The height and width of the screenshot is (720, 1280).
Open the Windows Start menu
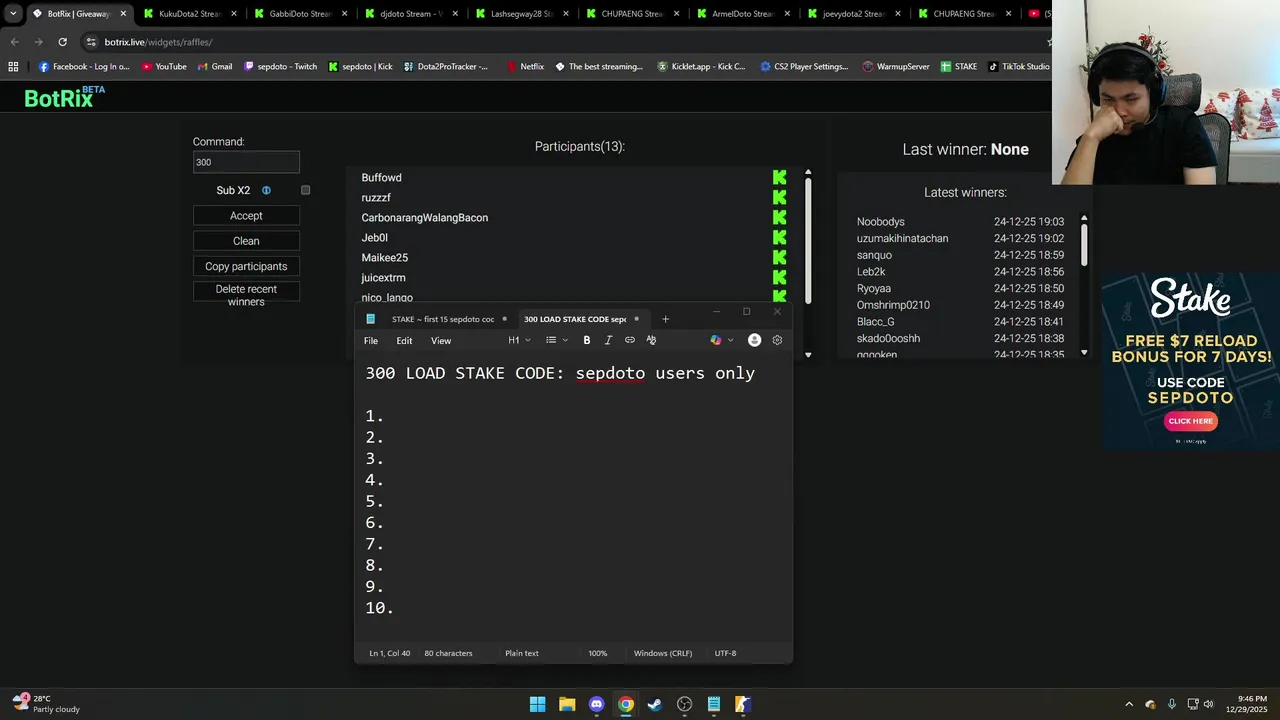(537, 704)
